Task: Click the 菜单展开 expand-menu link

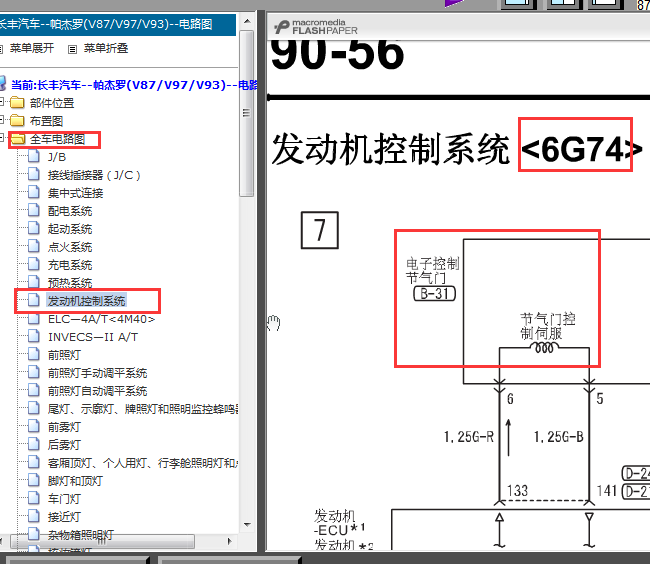Action: click(x=32, y=48)
